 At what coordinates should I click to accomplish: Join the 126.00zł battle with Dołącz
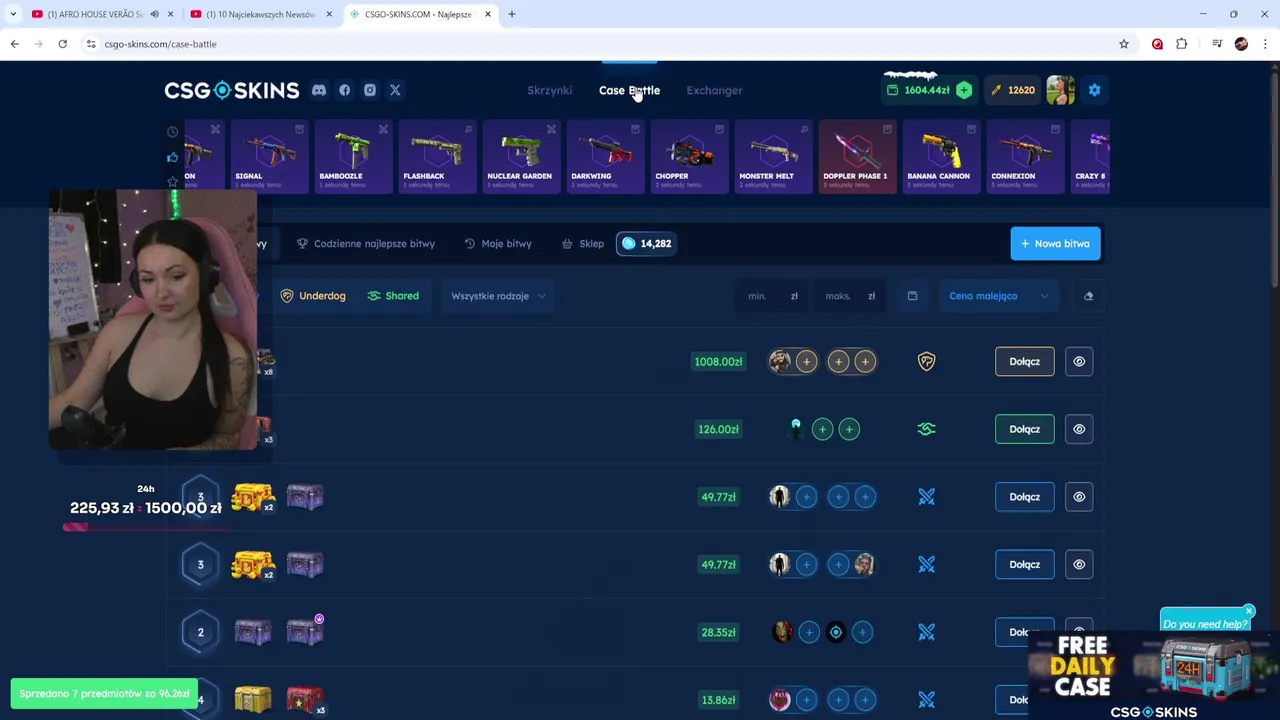coord(1024,429)
